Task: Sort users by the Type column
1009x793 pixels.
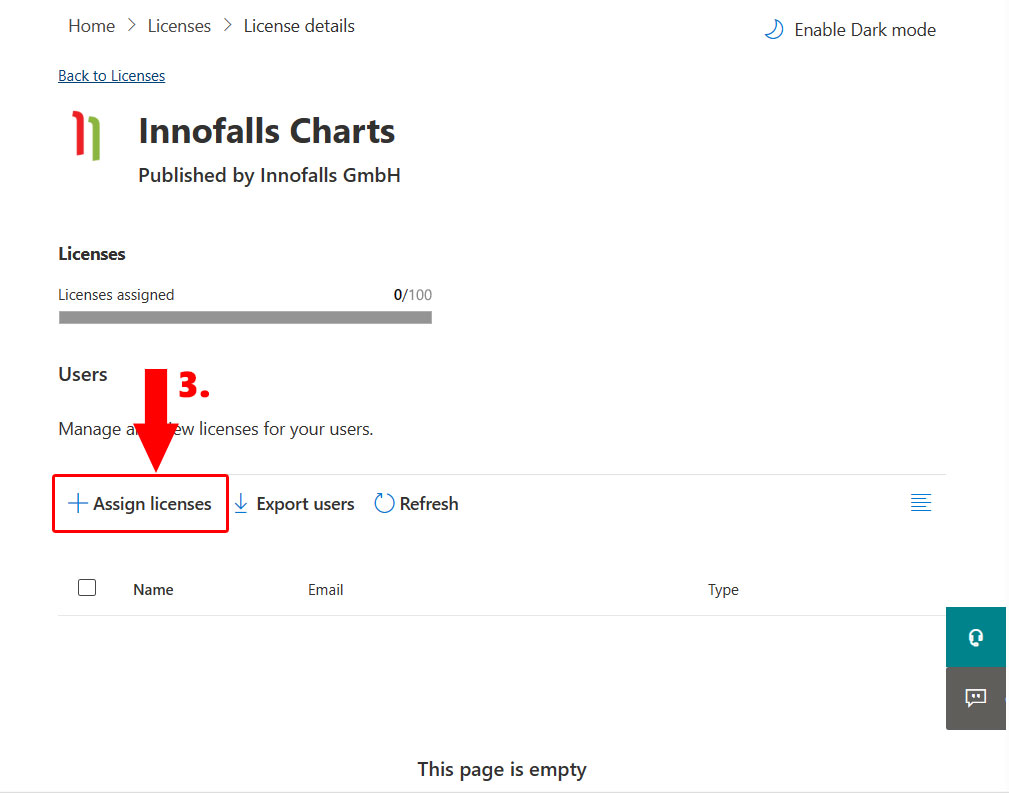Action: point(723,590)
